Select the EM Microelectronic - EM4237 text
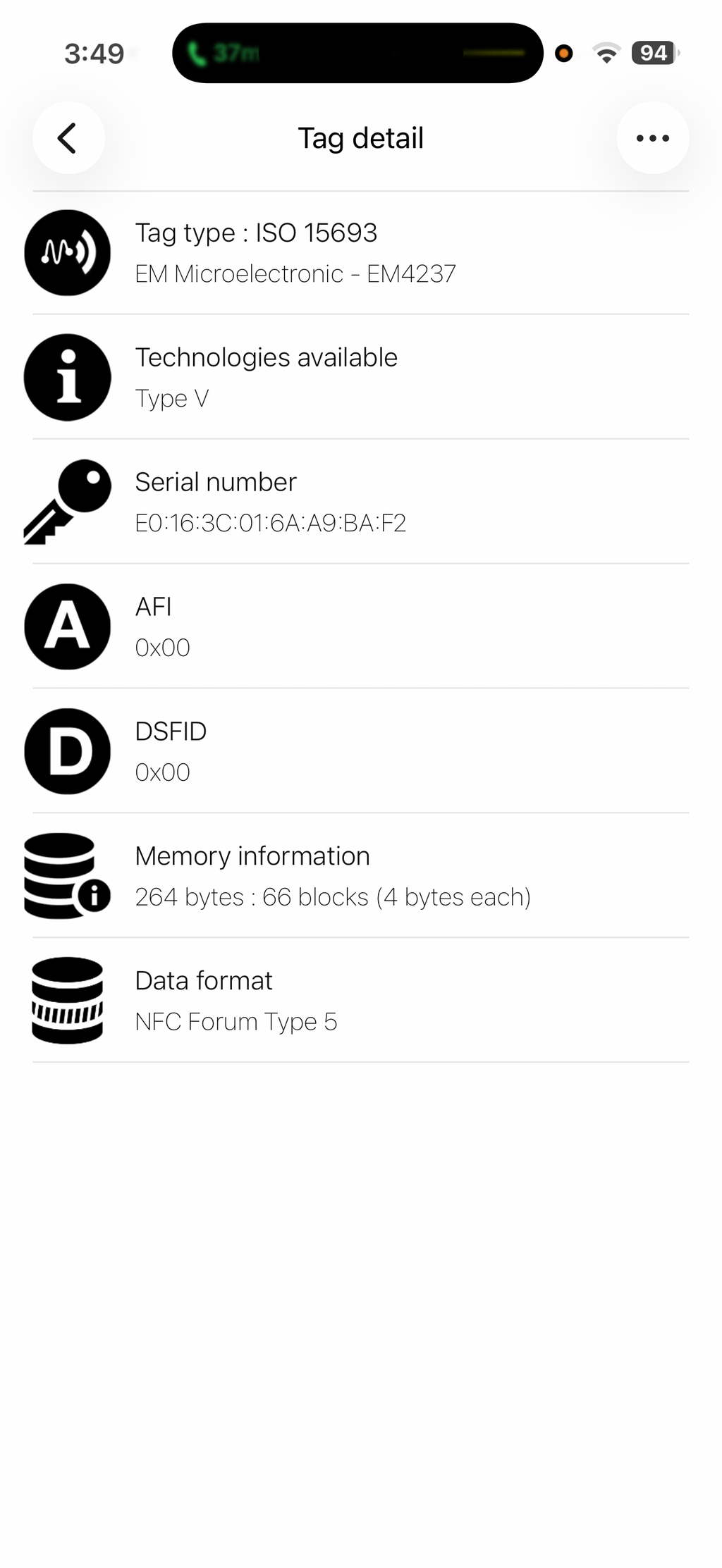This screenshot has height=1568, width=722. point(295,273)
